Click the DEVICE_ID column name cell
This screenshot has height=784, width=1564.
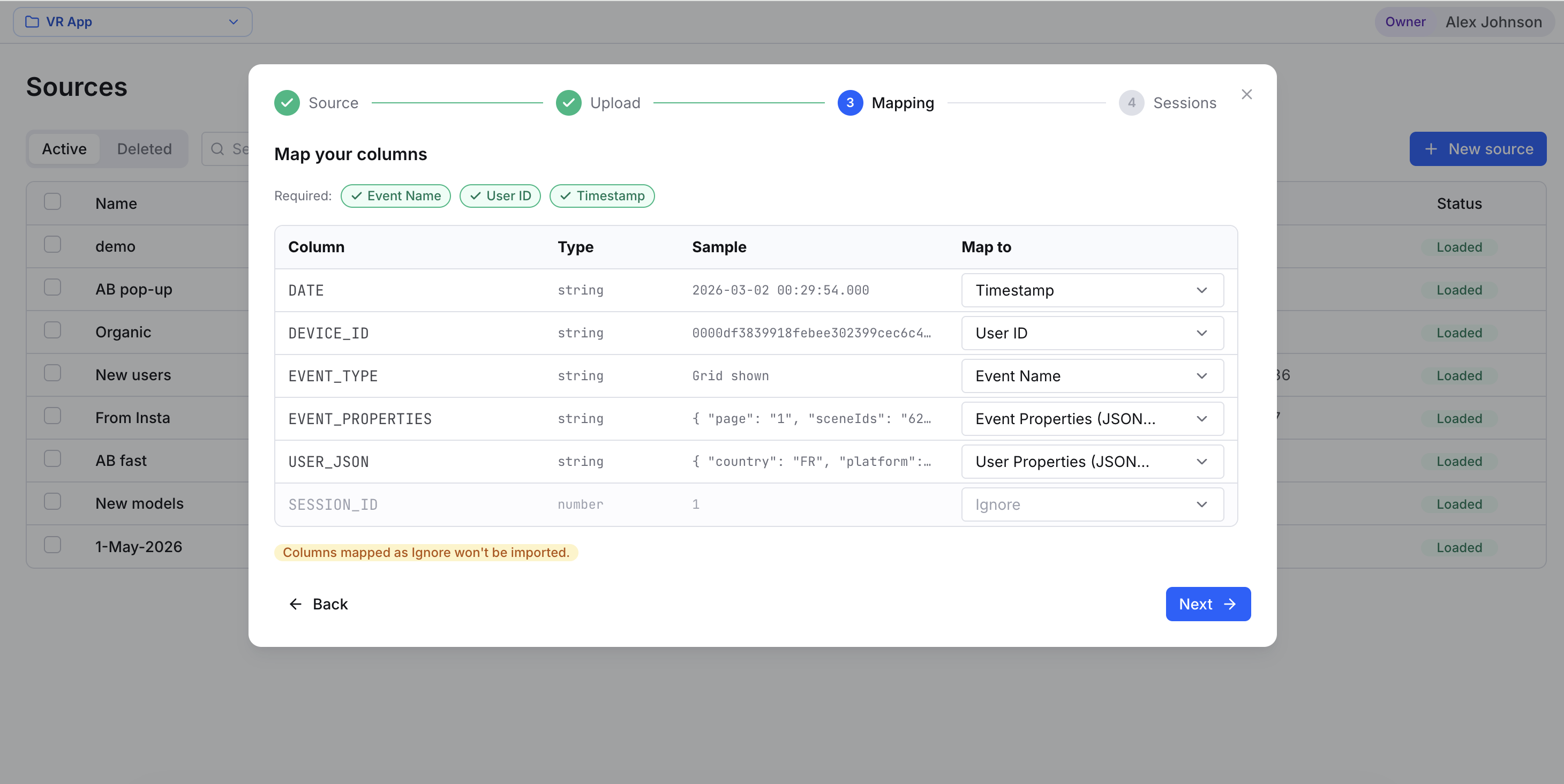click(328, 333)
